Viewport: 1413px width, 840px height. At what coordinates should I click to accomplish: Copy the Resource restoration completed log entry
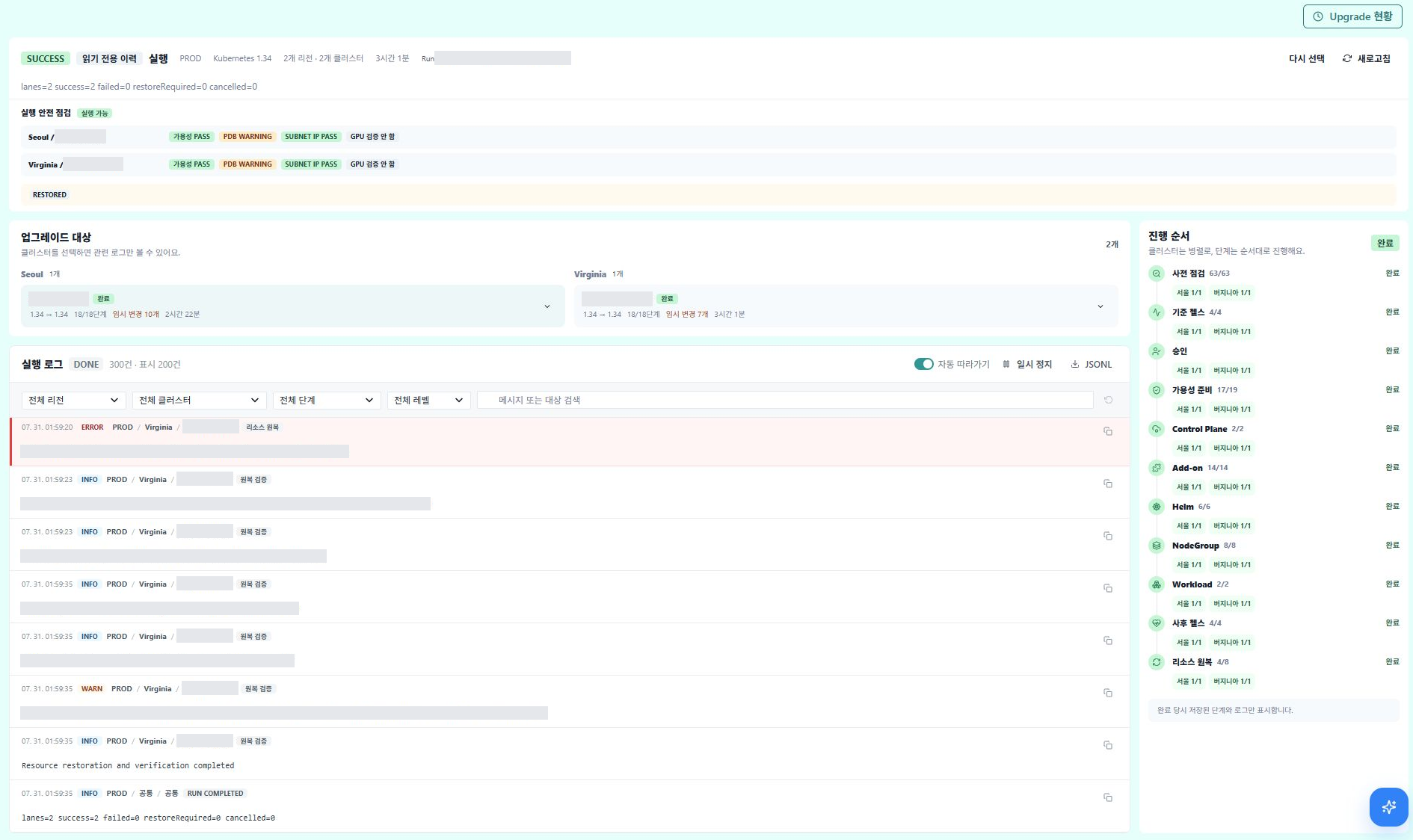1108,745
